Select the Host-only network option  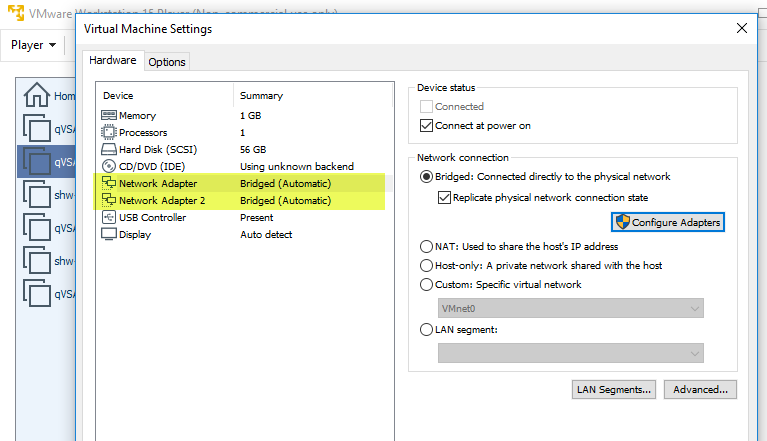(426, 265)
